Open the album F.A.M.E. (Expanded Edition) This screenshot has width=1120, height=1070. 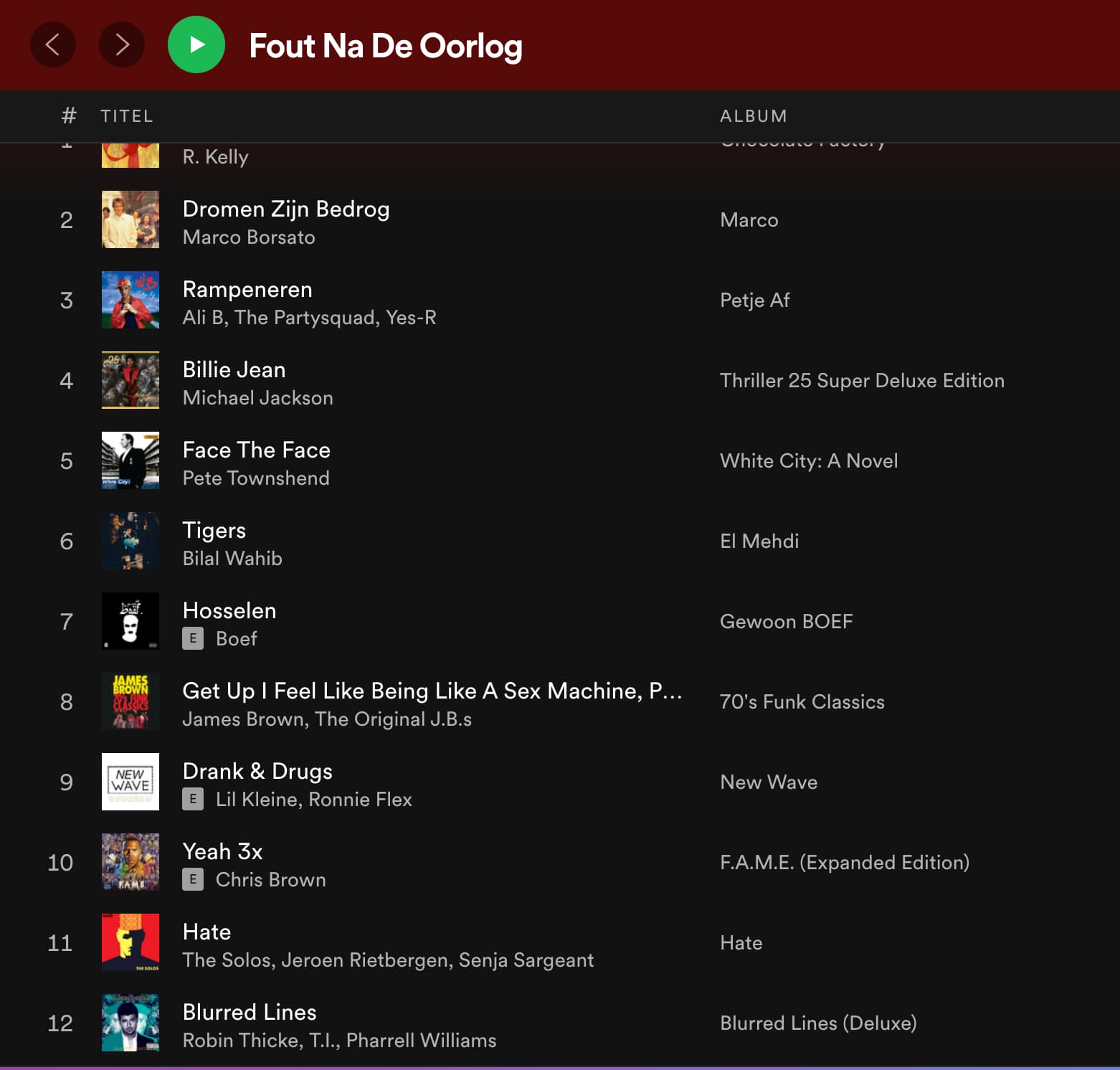[845, 863]
